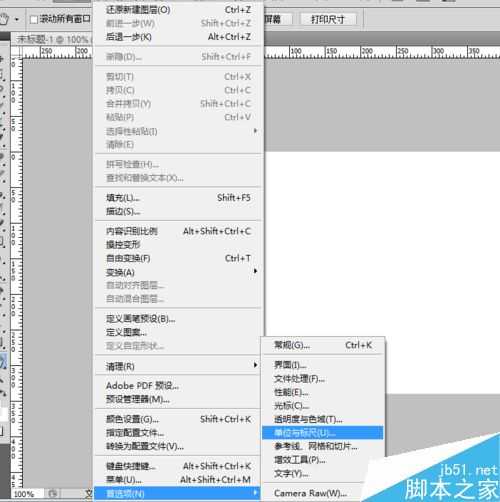Select 定义图案... menu item
This screenshot has height=502, width=500.
click(x=178, y=332)
